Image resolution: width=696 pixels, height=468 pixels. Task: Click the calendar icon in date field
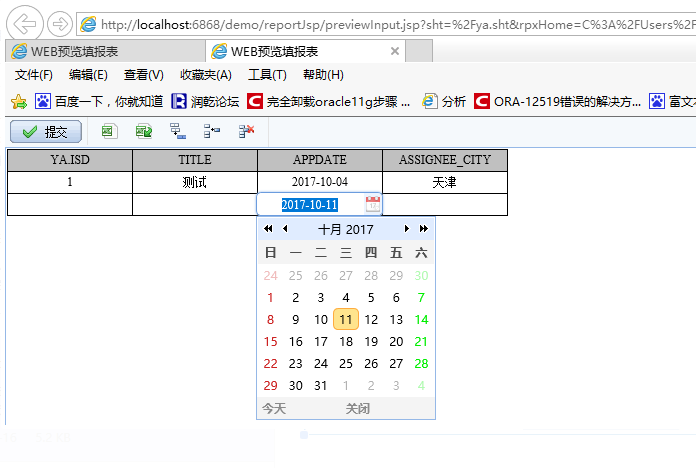(372, 205)
